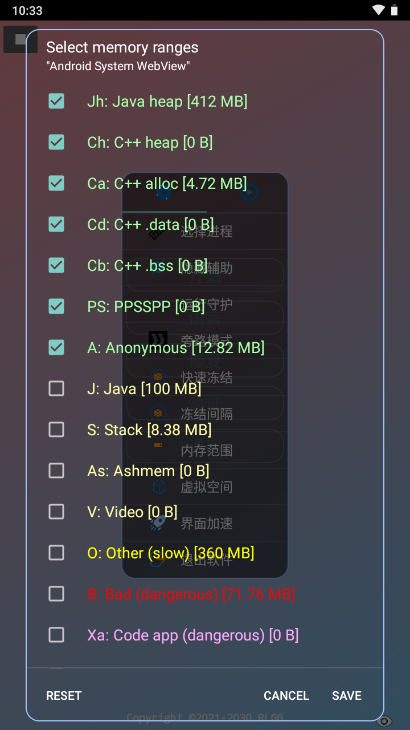Screen dimensions: 410x730
Task: Deselect the A: Anonymous range
Action: pyautogui.click(x=56, y=347)
